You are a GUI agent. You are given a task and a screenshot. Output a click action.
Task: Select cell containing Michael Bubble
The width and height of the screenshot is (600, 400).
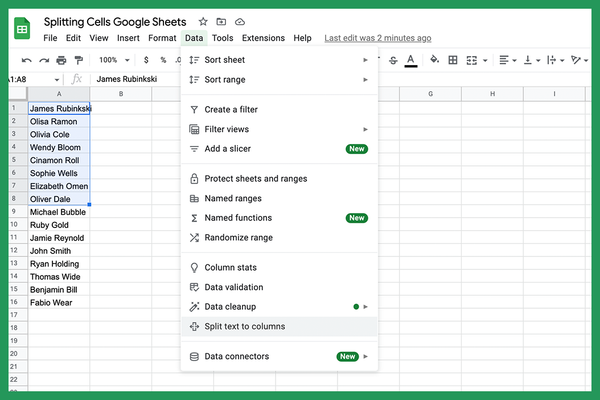[59, 212]
